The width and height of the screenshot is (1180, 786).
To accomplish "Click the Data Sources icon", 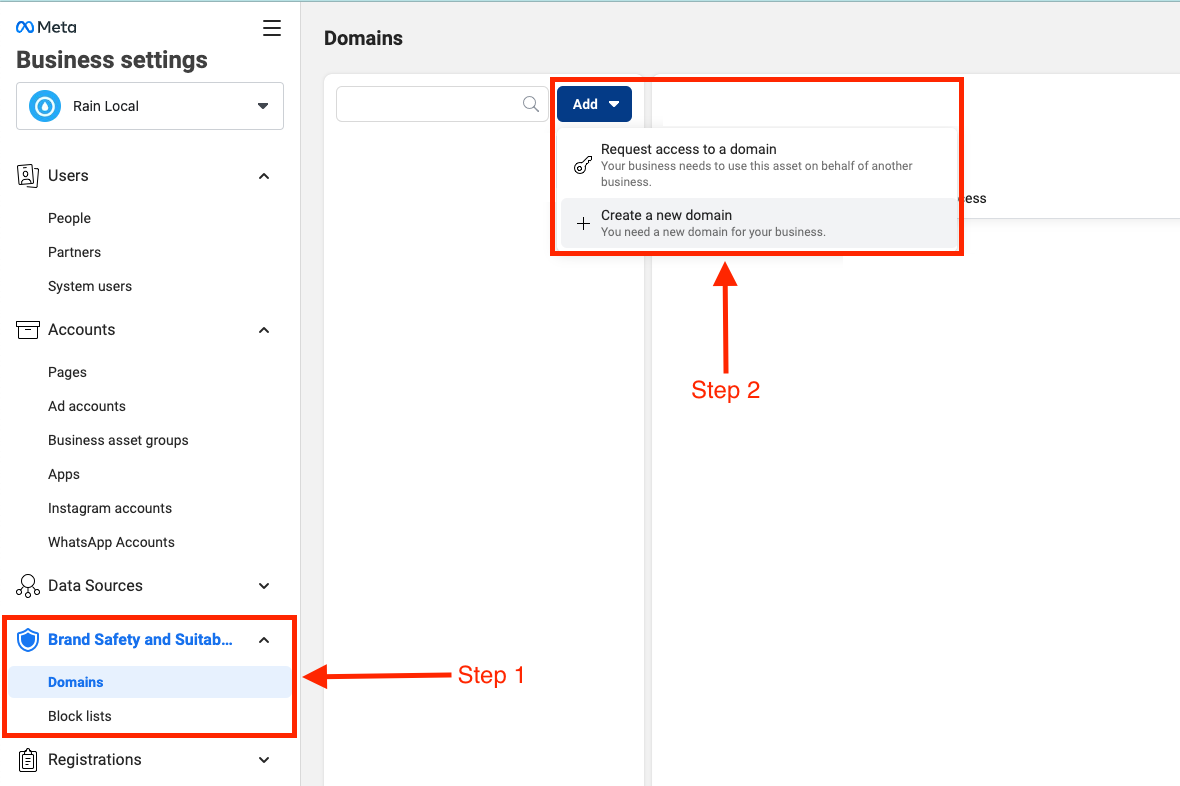I will click(27, 585).
